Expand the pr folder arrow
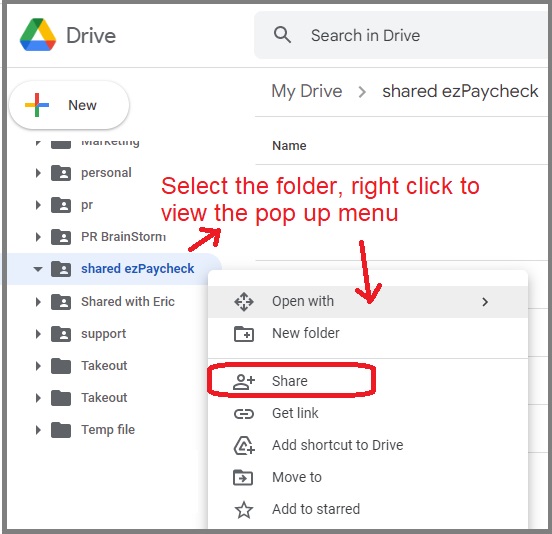The width and height of the screenshot is (552, 534). (x=38, y=205)
